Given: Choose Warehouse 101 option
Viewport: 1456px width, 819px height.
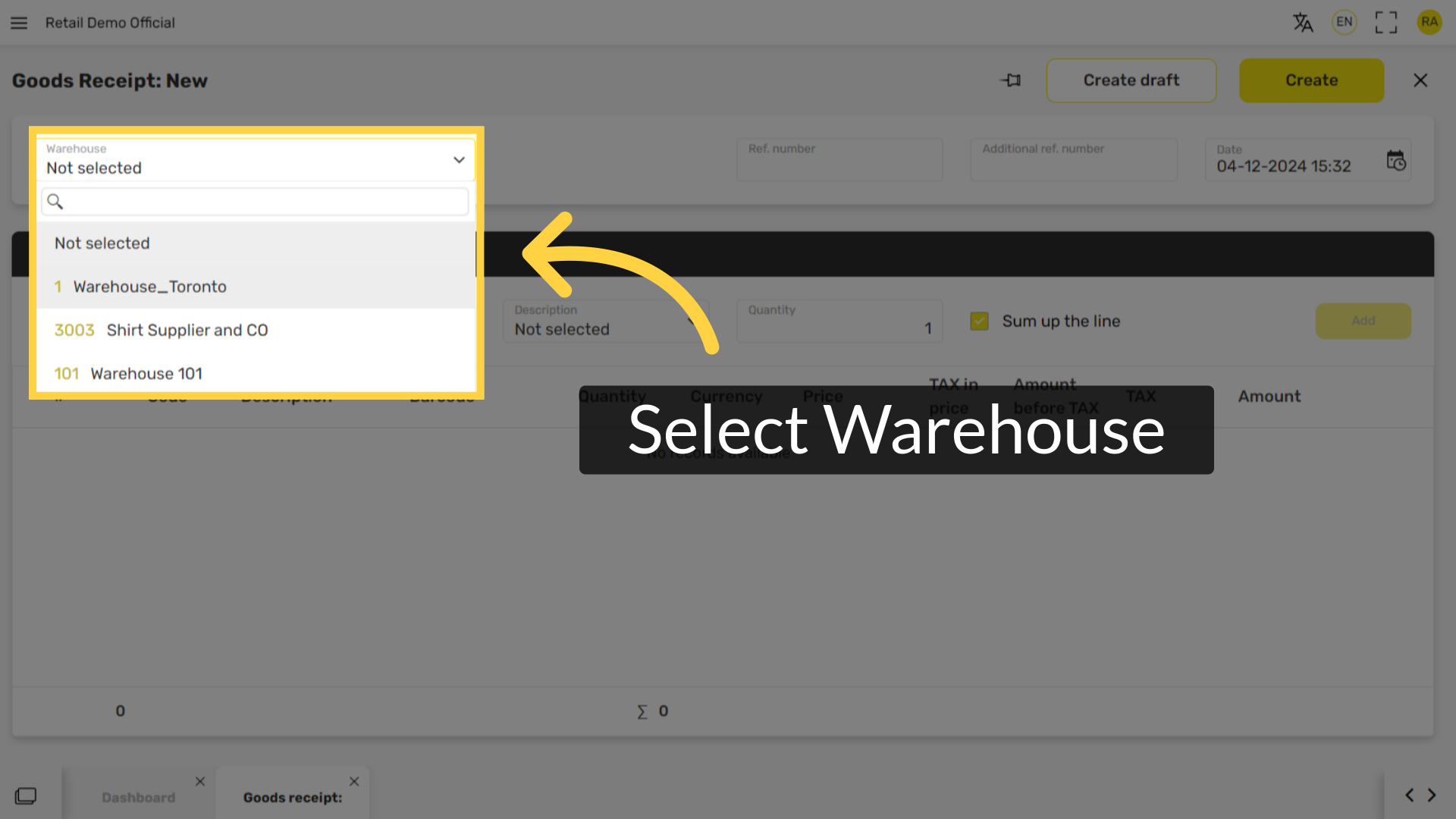Looking at the screenshot, I should 146,374.
